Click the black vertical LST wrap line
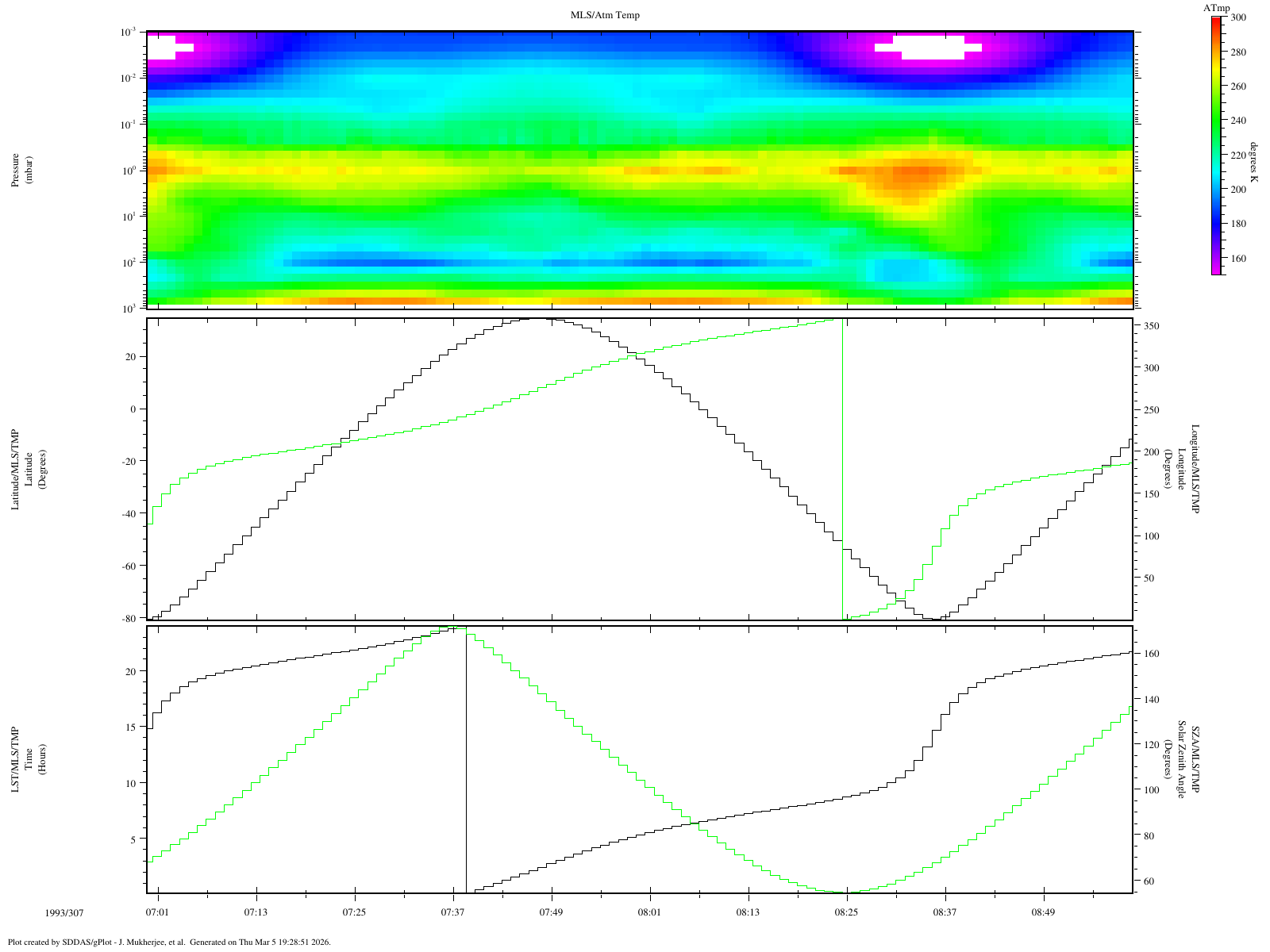This screenshot has width=1270, height=952. click(x=466, y=762)
